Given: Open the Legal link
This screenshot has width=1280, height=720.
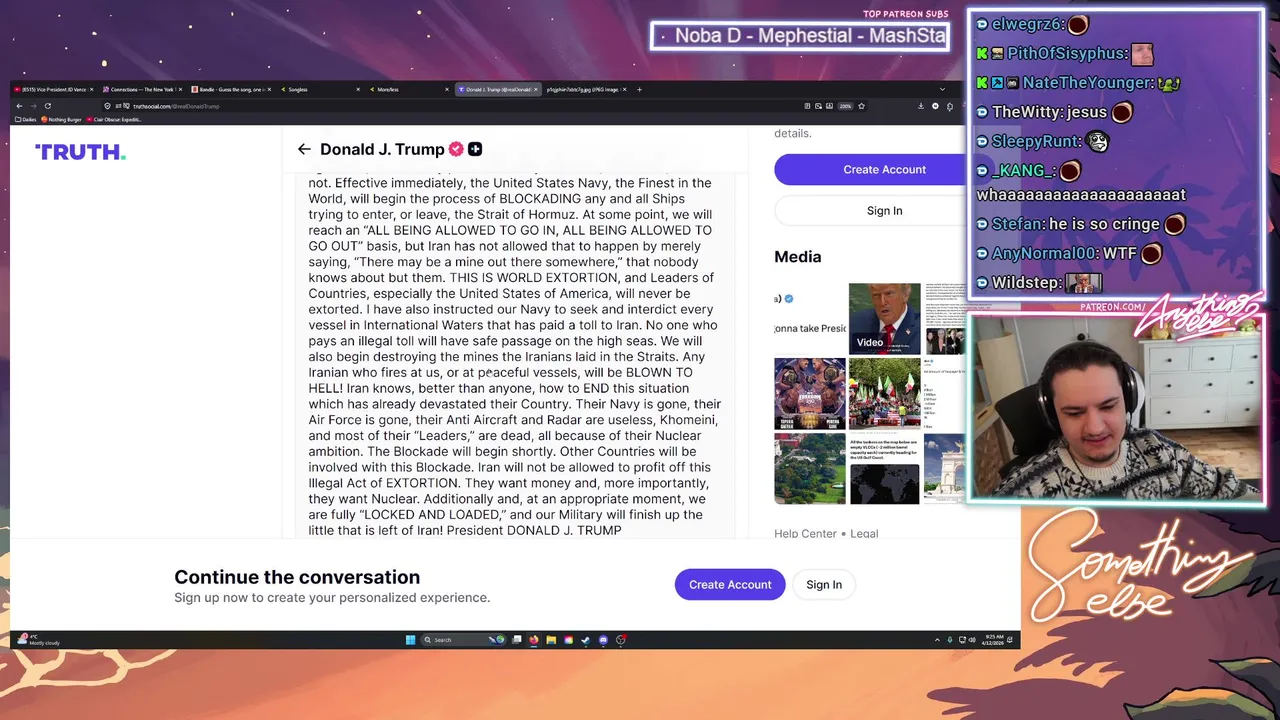Looking at the screenshot, I should tap(864, 534).
